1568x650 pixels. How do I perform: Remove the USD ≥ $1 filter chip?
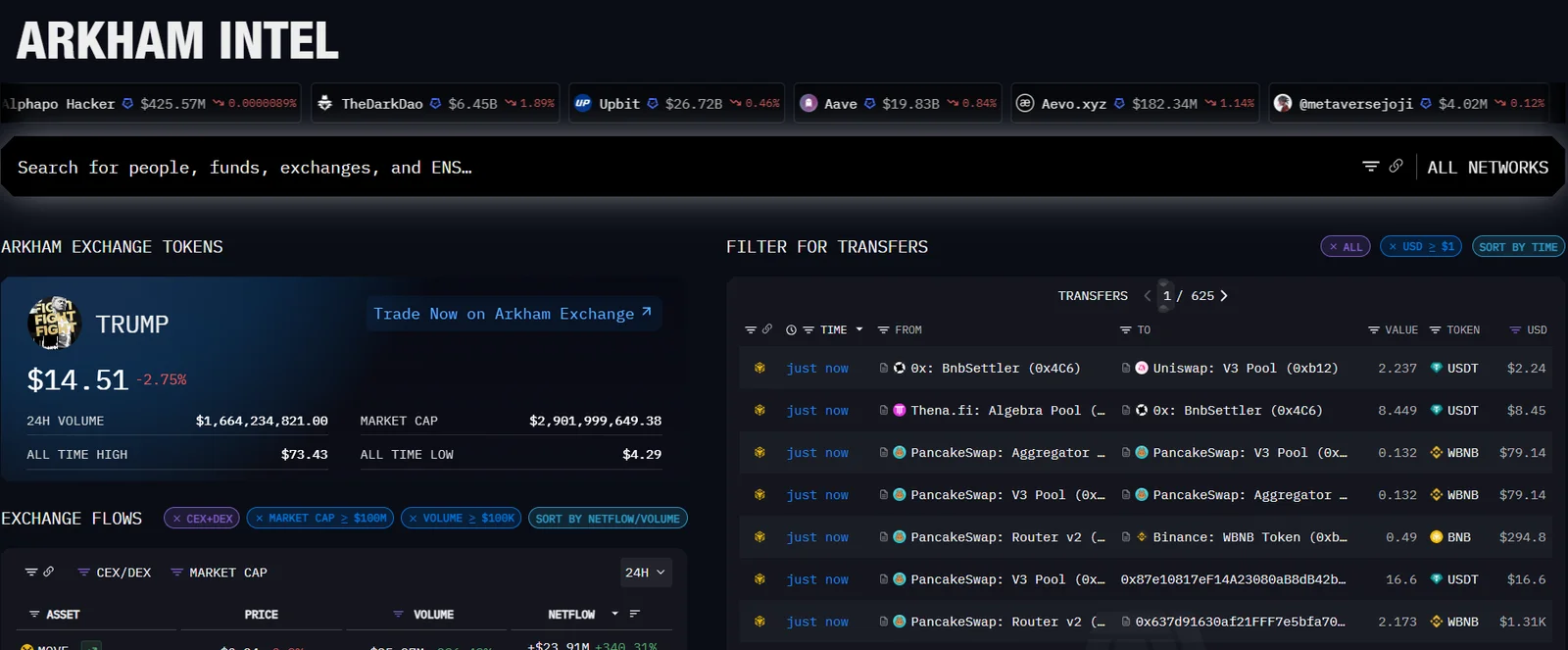click(x=1421, y=246)
